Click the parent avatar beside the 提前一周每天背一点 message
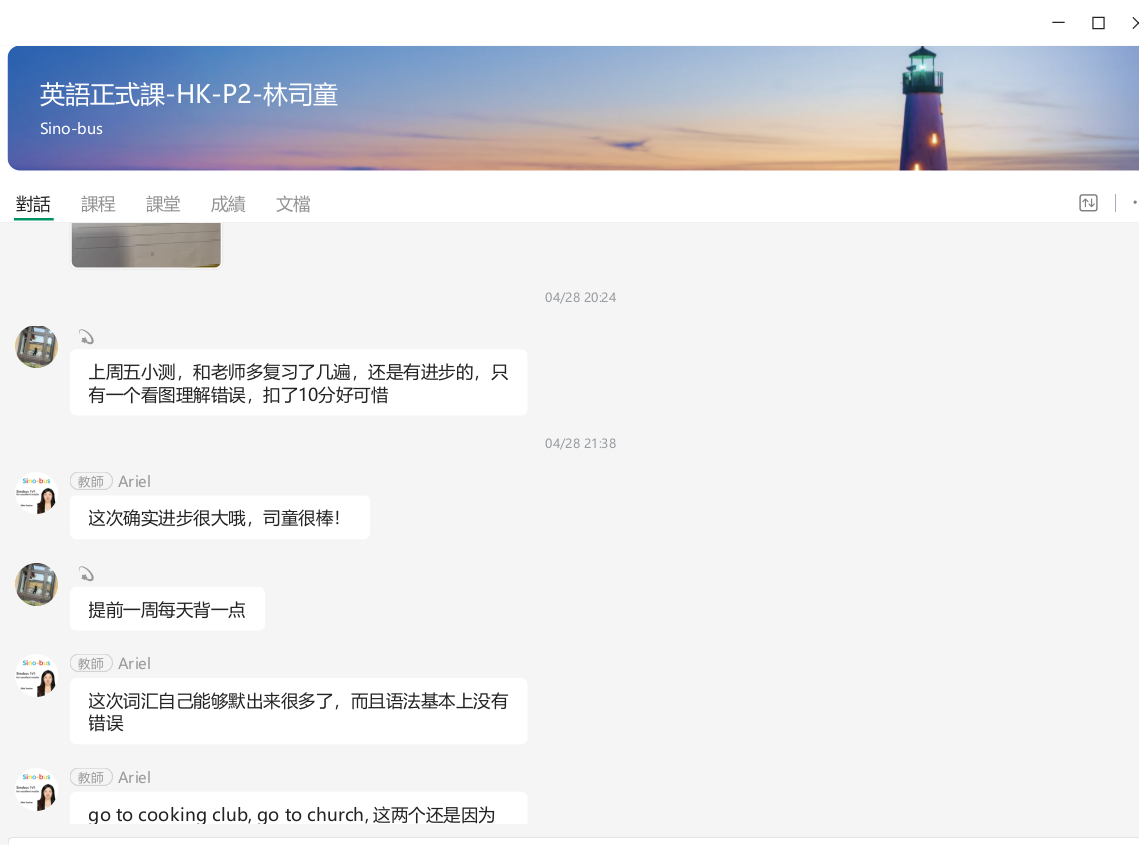1139x845 pixels. tap(36, 584)
